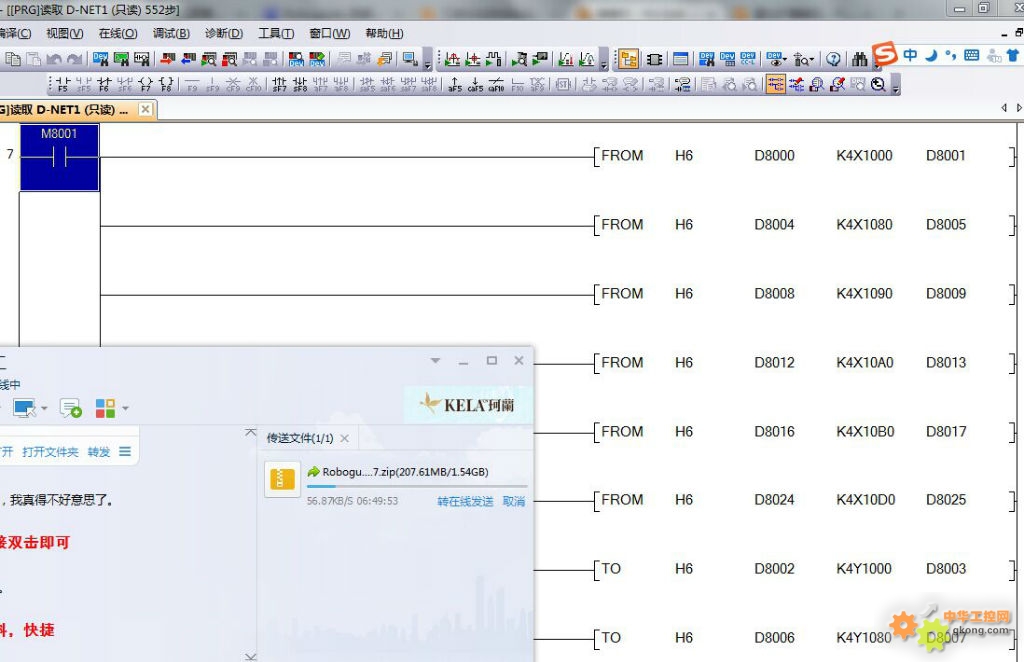This screenshot has width=1024, height=662.
Task: Click Sogou punctuation mode toggle
Action: coord(951,55)
